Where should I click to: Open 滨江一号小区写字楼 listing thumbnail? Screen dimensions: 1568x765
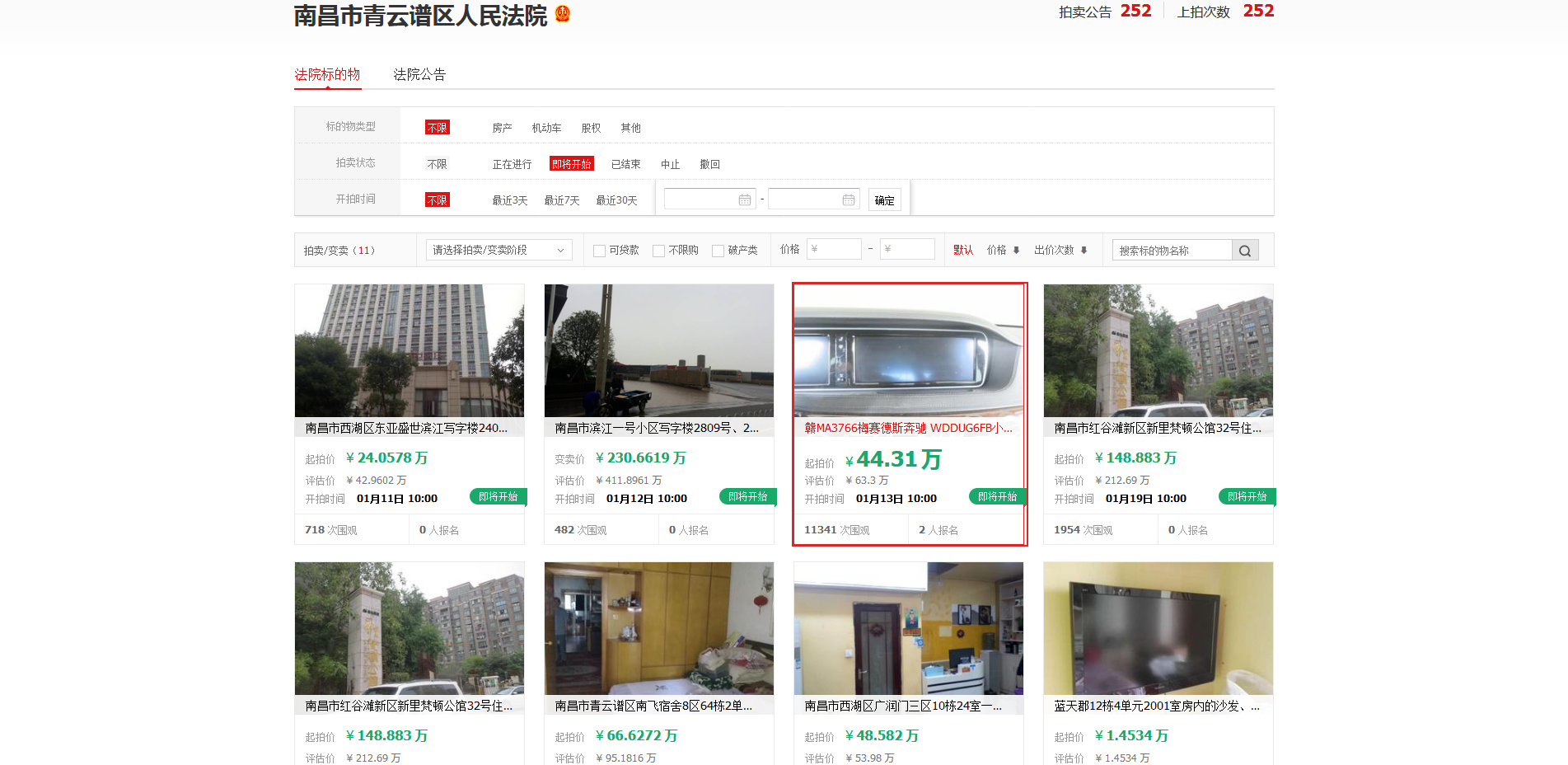(x=659, y=351)
